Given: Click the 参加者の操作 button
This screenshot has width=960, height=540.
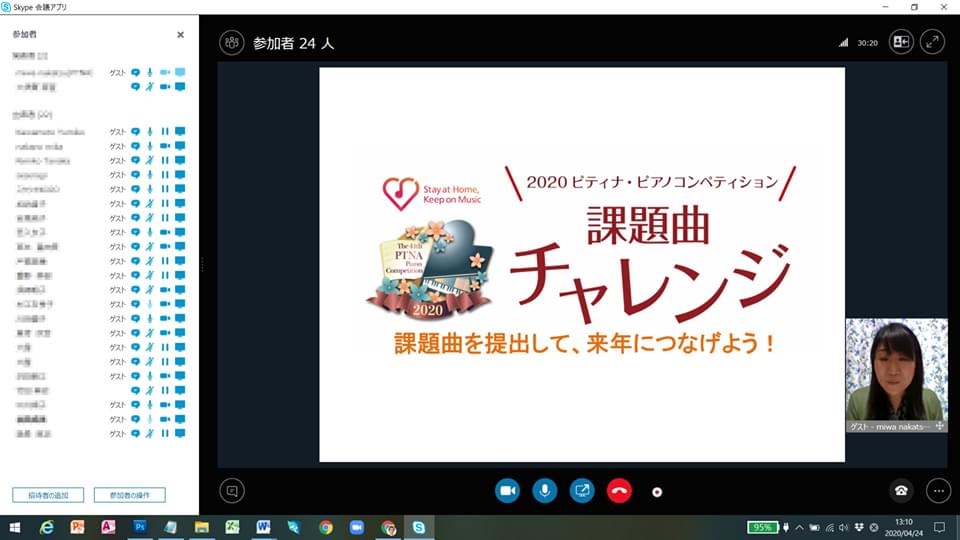Looking at the screenshot, I should point(130,495).
